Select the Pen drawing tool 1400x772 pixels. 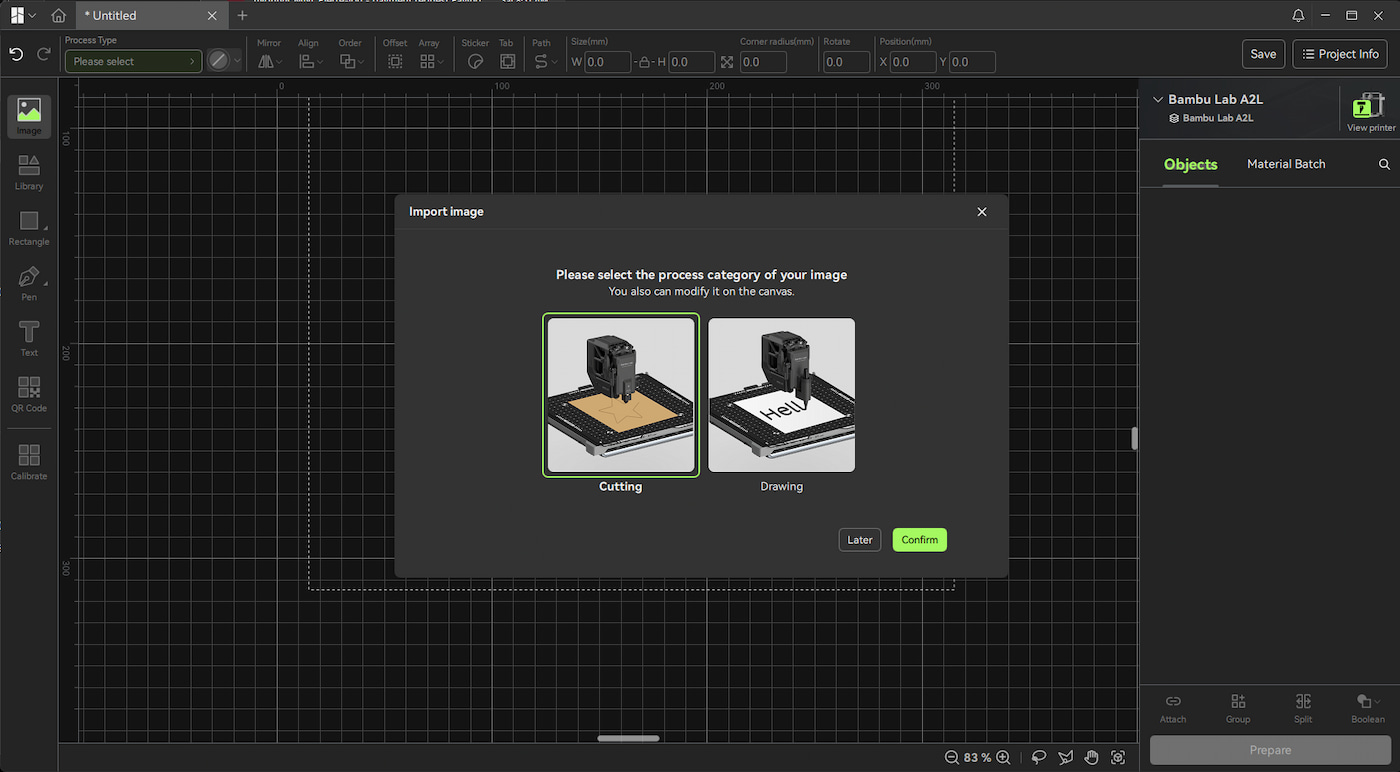pyautogui.click(x=29, y=283)
